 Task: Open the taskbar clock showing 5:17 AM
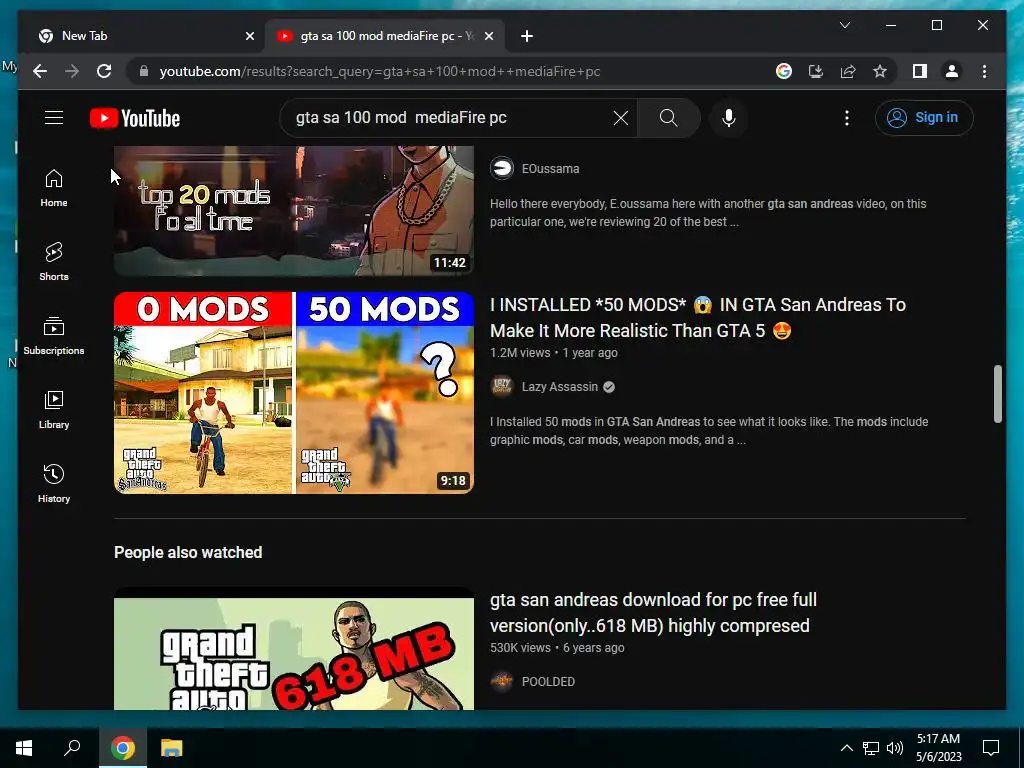(938, 748)
